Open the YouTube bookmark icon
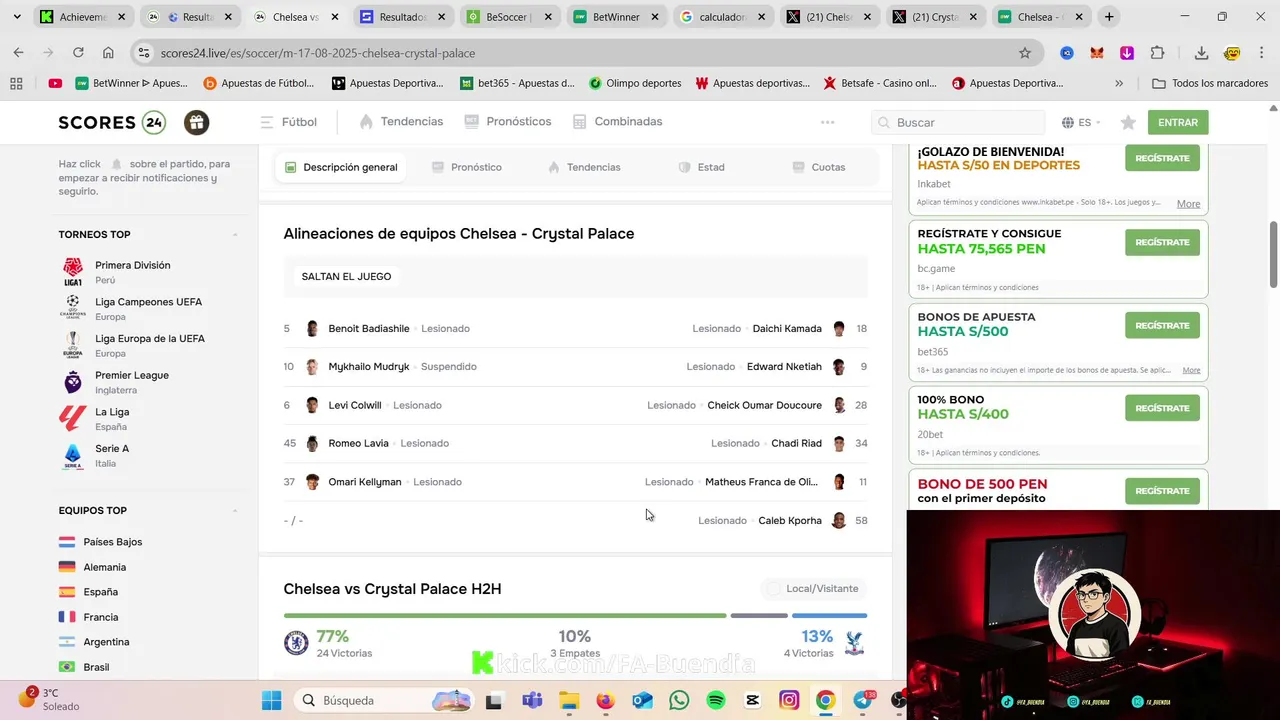1280x720 pixels. click(55, 83)
